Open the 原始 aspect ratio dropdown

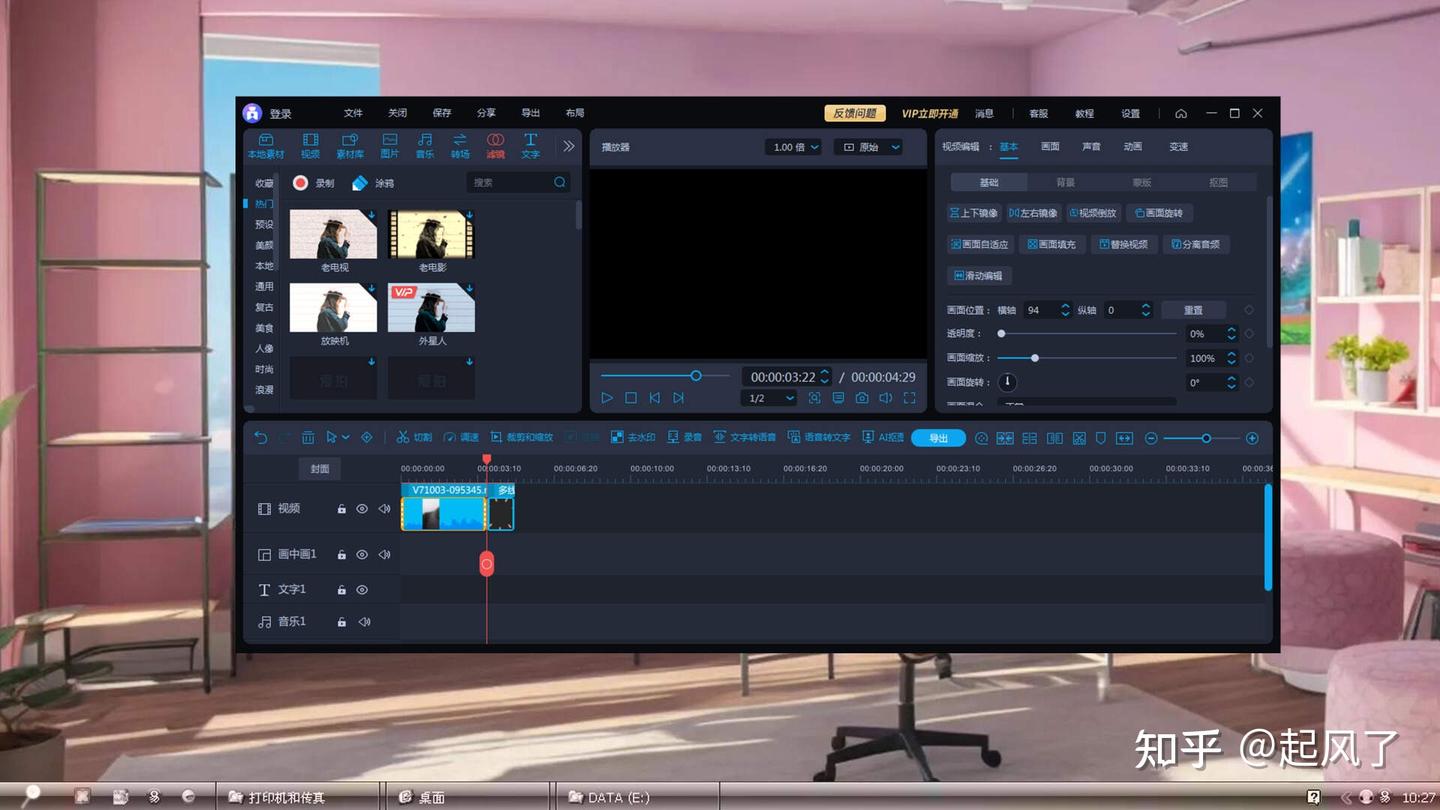click(x=869, y=147)
